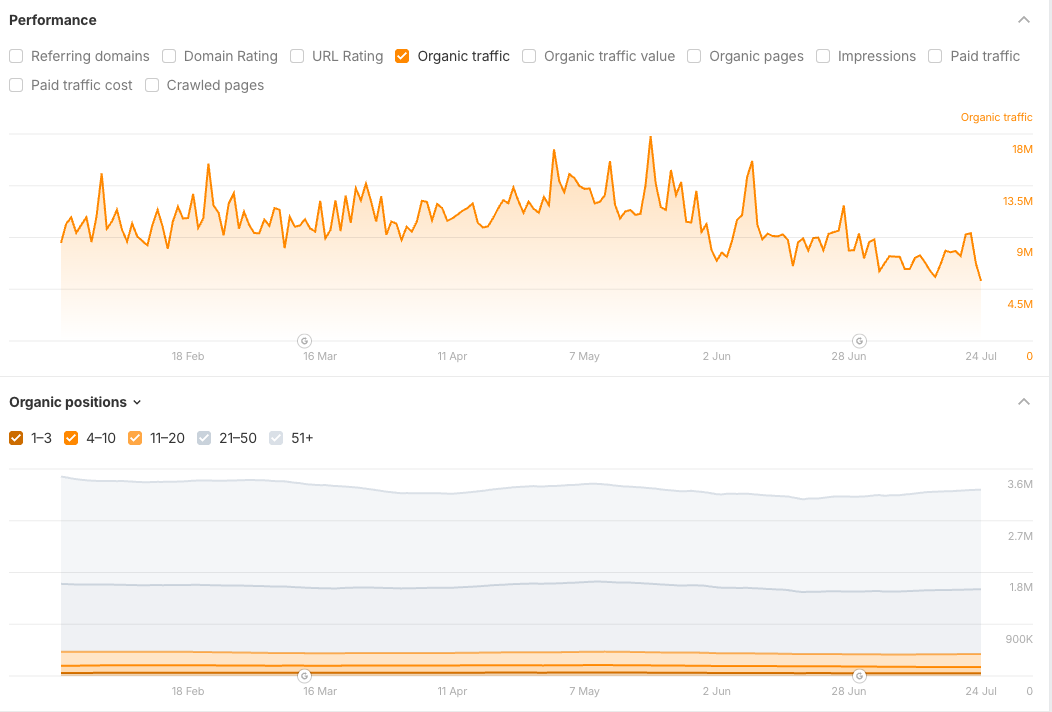The height and width of the screenshot is (712, 1052).
Task: Collapse the Performance section
Action: (1023, 20)
